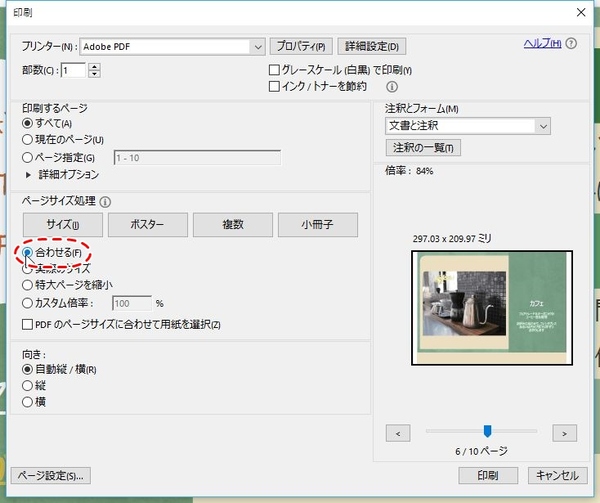600x503 pixels.
Task: Switch to 複数 page sizing mode
Action: pos(233,225)
